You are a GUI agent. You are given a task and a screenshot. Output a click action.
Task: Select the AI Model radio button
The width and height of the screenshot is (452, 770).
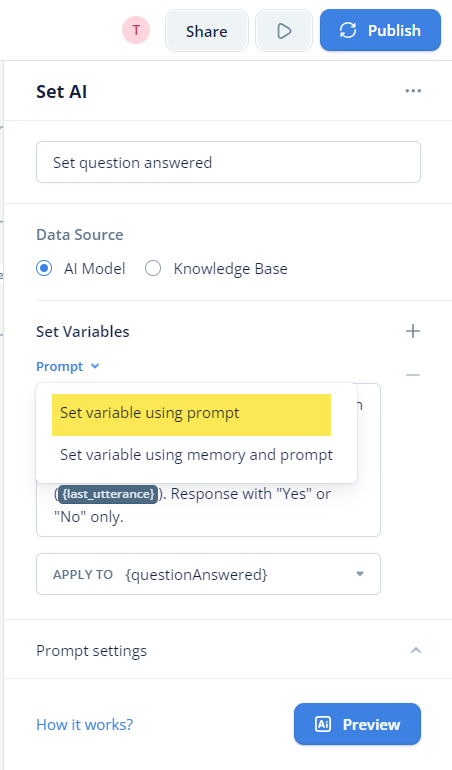point(44,269)
